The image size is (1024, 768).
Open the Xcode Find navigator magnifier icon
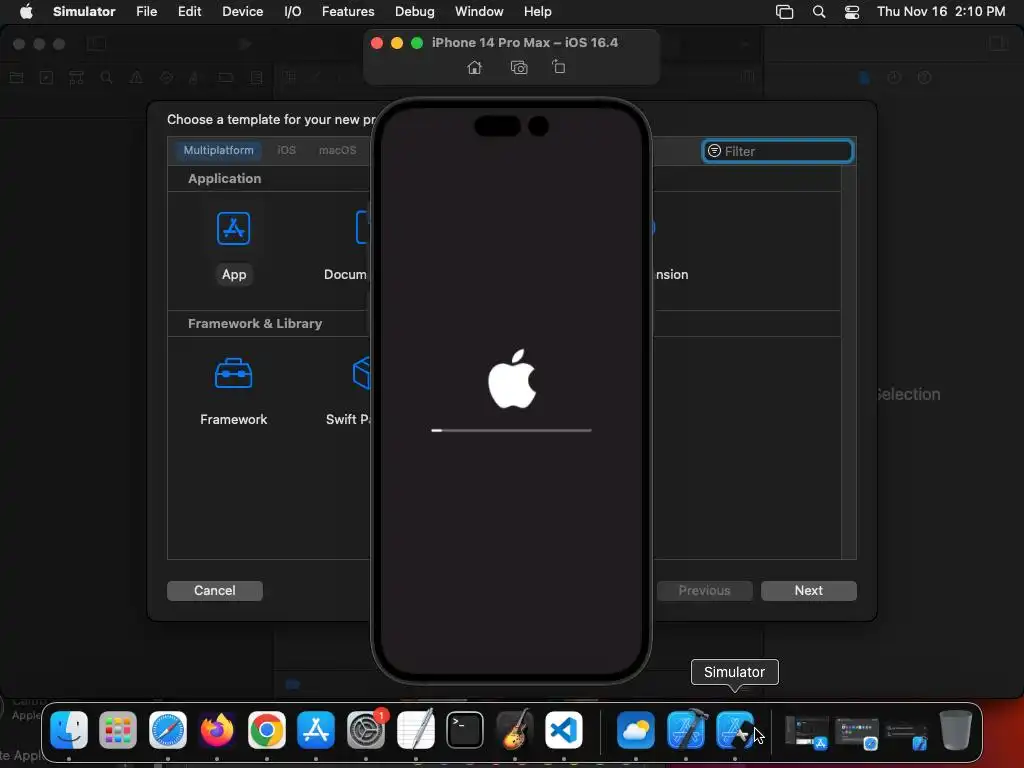(x=106, y=78)
